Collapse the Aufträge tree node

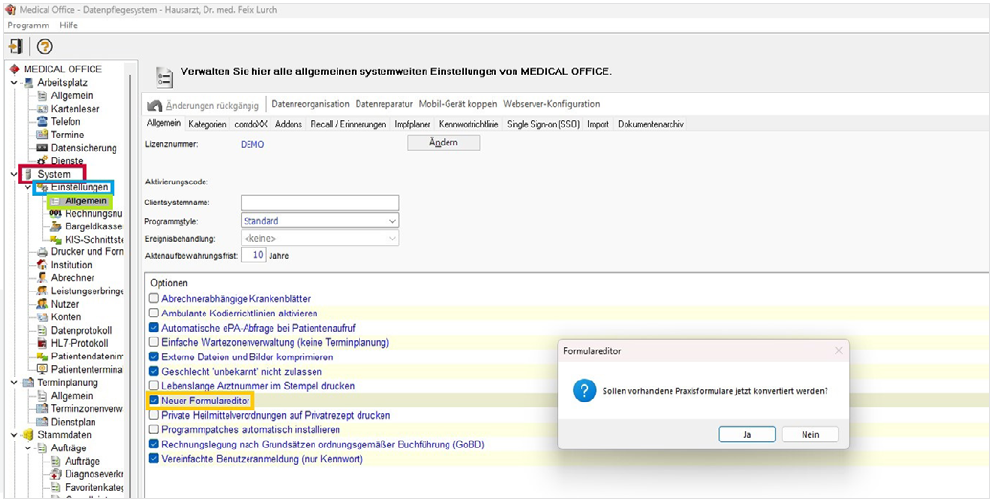tap(28, 448)
